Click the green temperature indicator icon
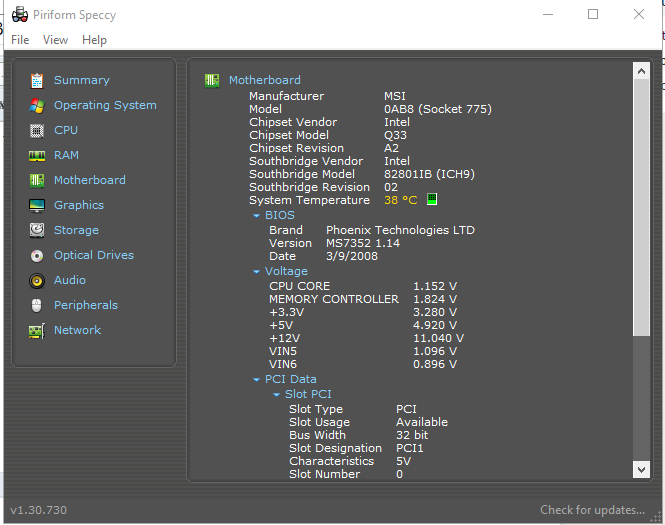Viewport: 665px width, 525px height. [432, 199]
